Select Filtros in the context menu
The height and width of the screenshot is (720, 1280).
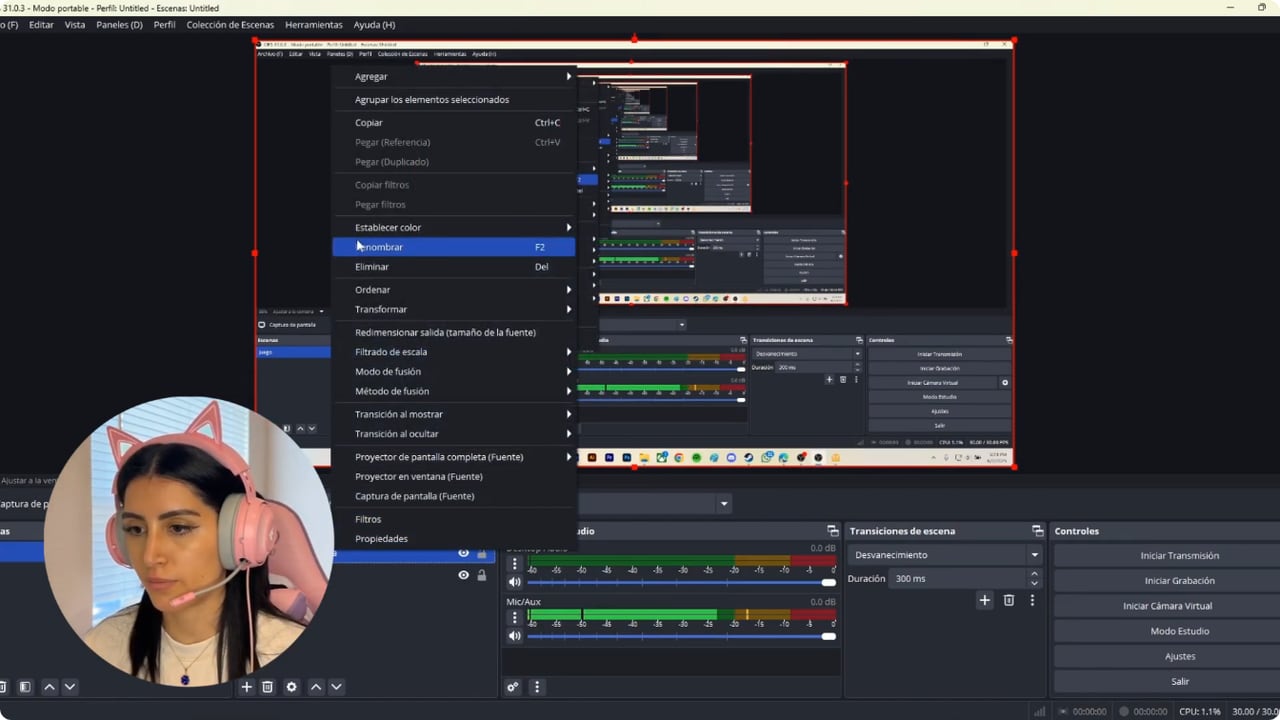pos(454,519)
